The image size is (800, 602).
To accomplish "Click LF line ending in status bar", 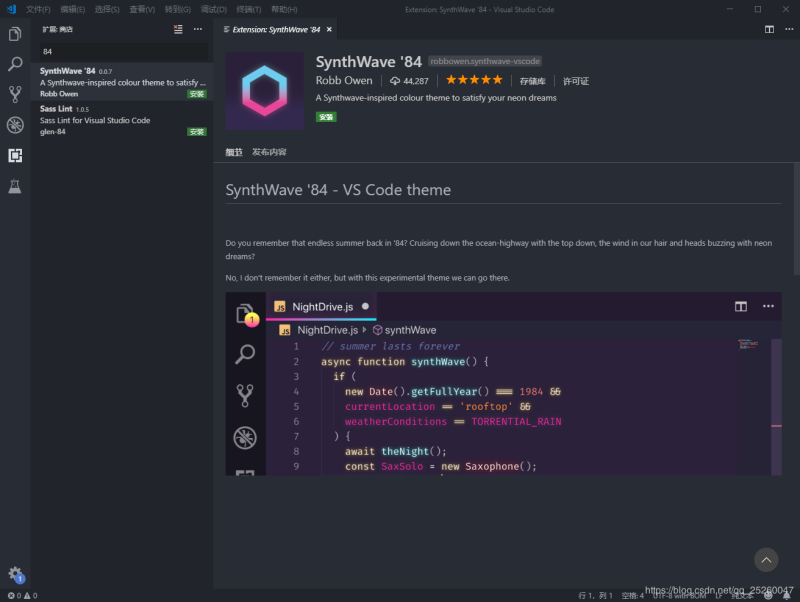I will [719, 595].
